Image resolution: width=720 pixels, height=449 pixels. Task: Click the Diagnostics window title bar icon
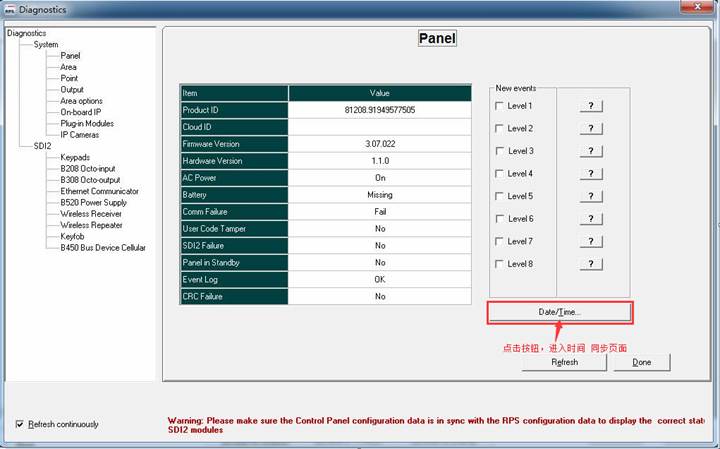10,9
